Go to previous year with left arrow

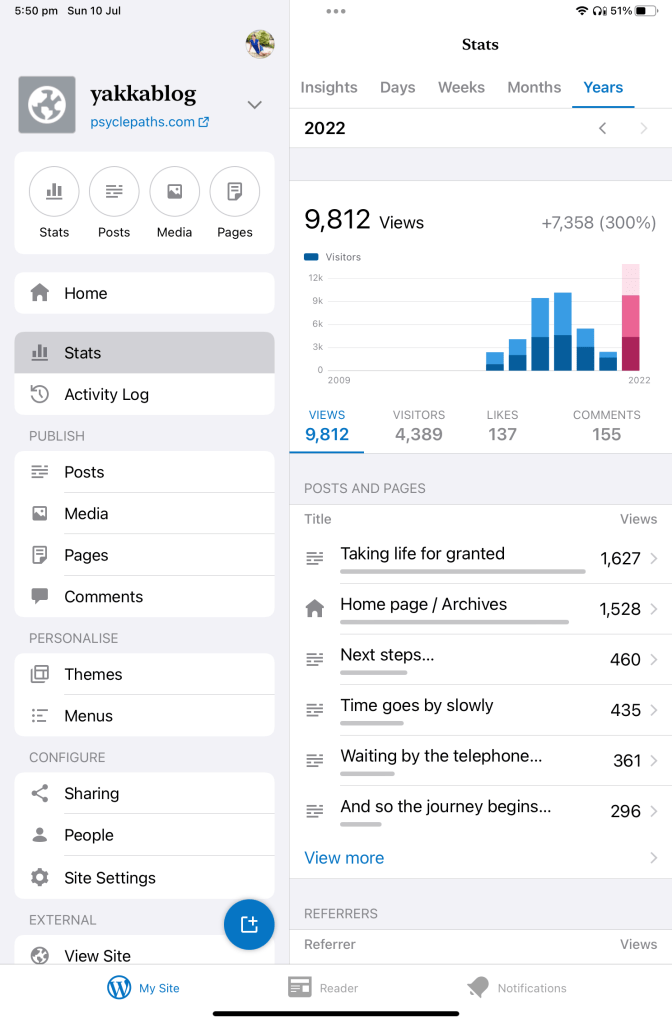point(602,128)
